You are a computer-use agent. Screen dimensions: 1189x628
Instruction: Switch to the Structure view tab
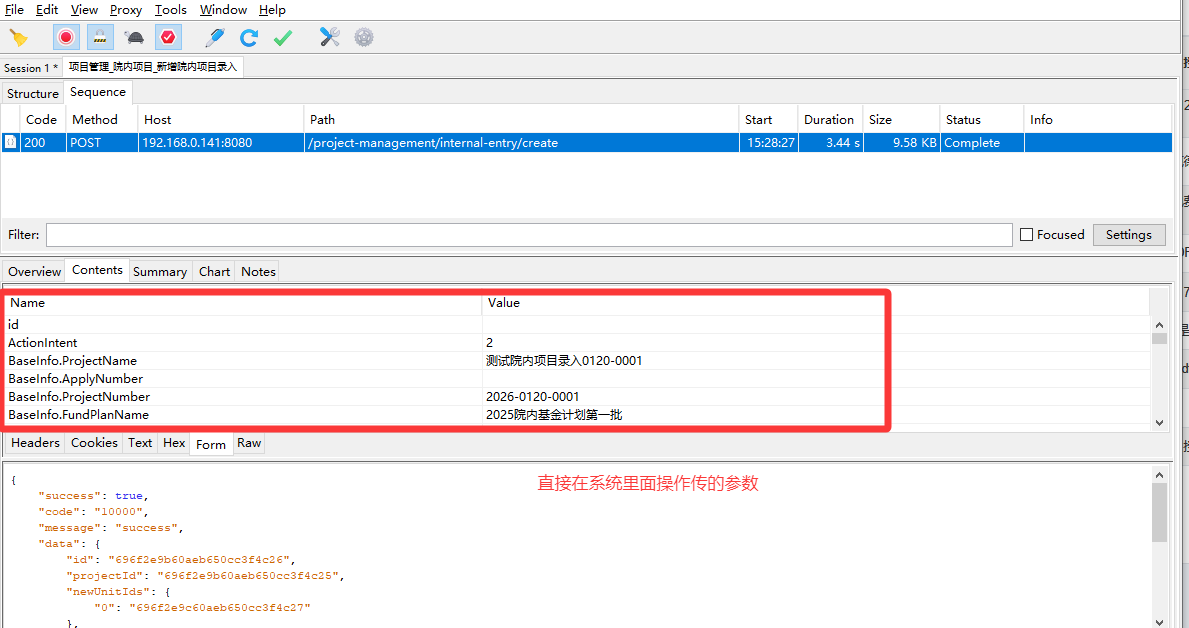pos(33,93)
